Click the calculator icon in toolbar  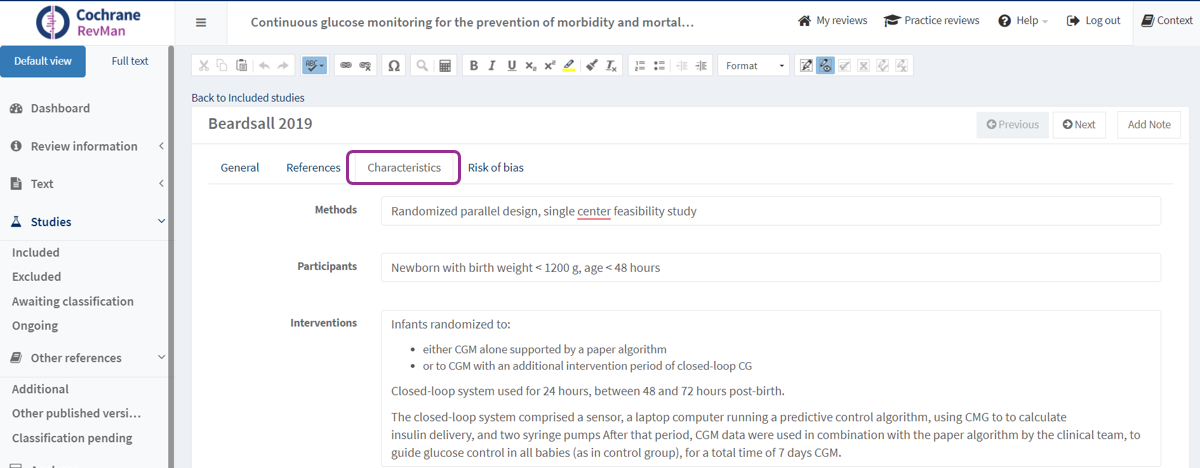click(x=445, y=66)
